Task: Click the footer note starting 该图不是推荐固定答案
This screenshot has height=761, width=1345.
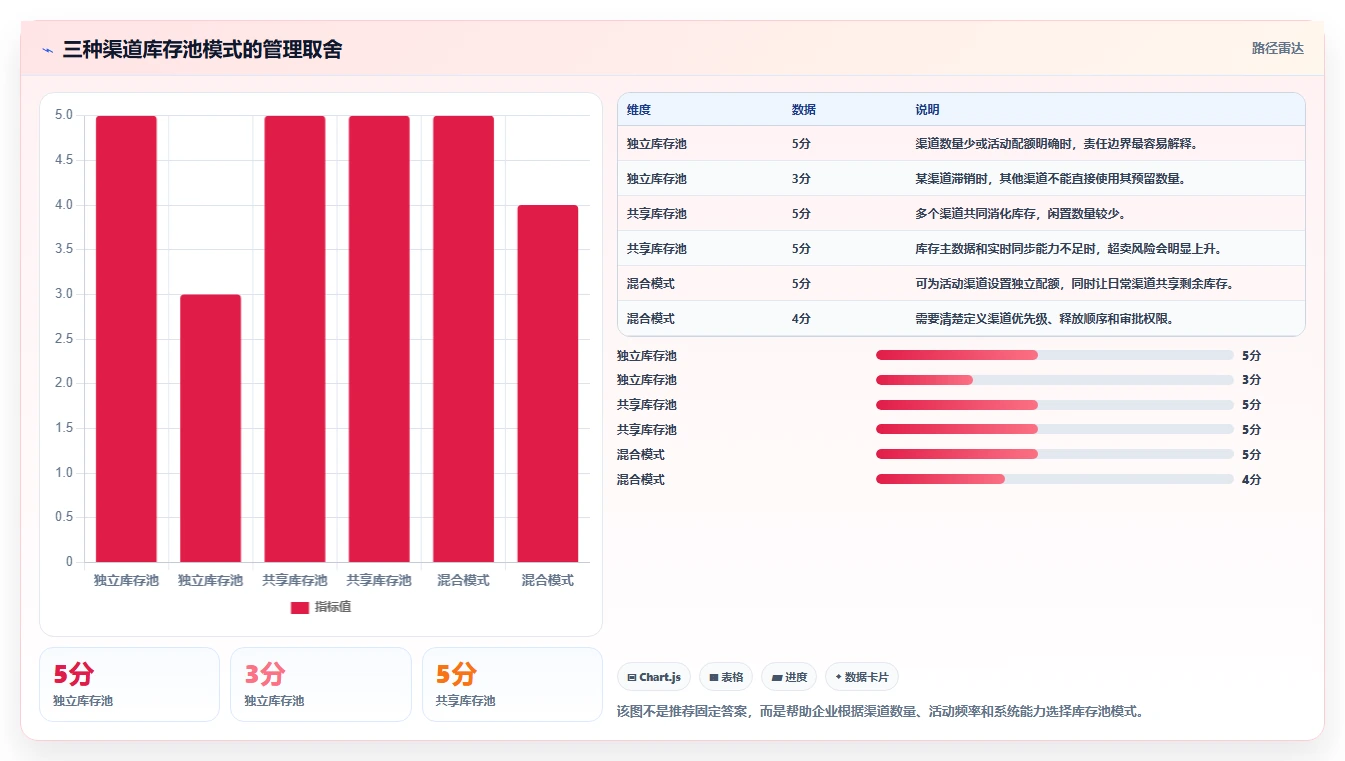Action: (x=880, y=712)
